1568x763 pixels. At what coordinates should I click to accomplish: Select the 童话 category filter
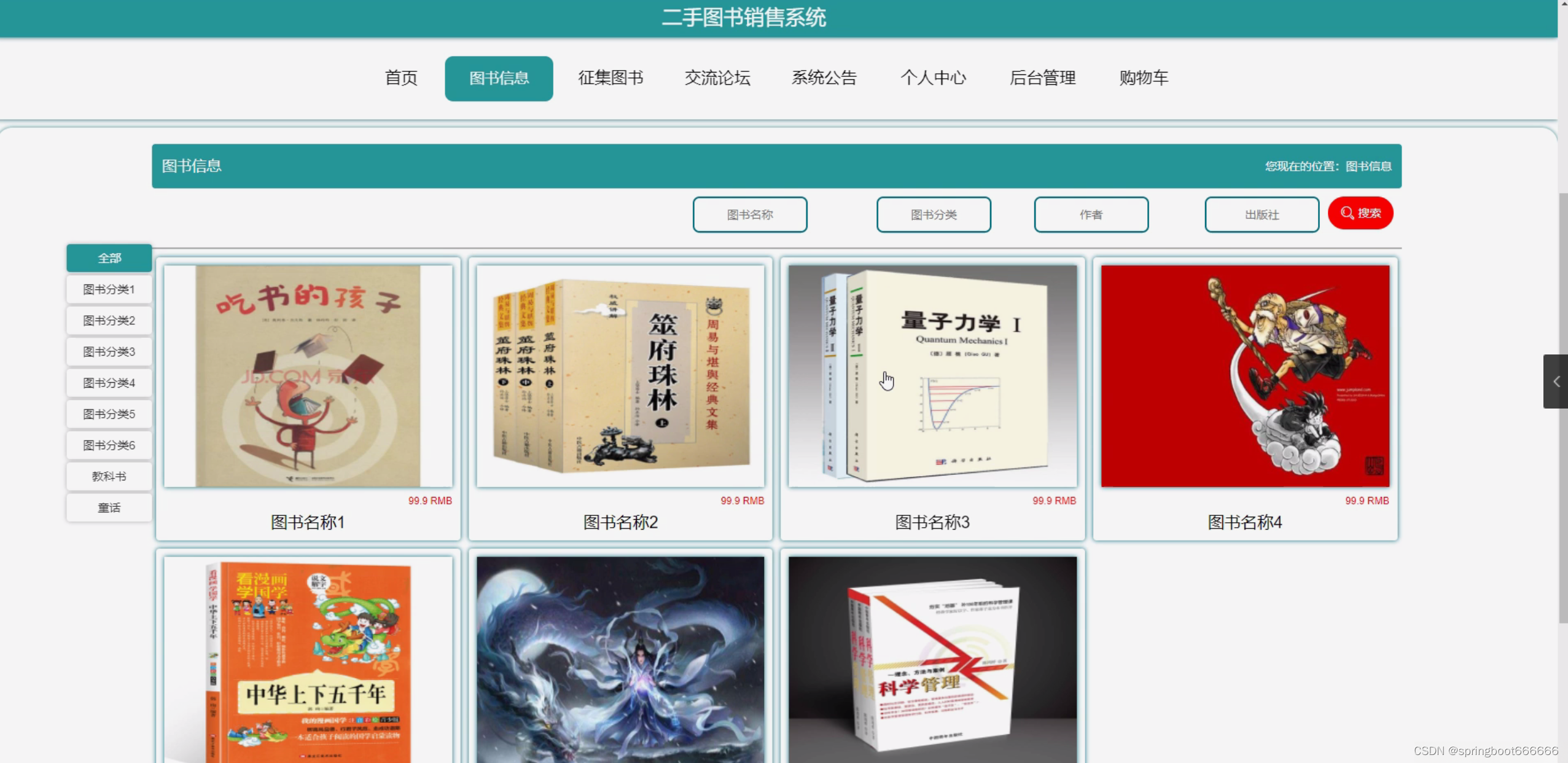pyautogui.click(x=109, y=507)
